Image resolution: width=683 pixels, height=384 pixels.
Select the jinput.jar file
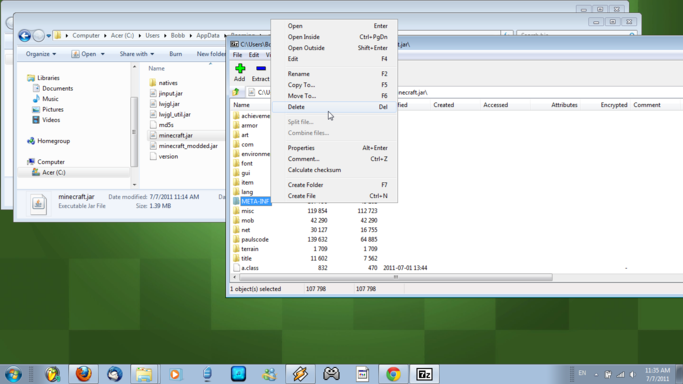[166, 93]
